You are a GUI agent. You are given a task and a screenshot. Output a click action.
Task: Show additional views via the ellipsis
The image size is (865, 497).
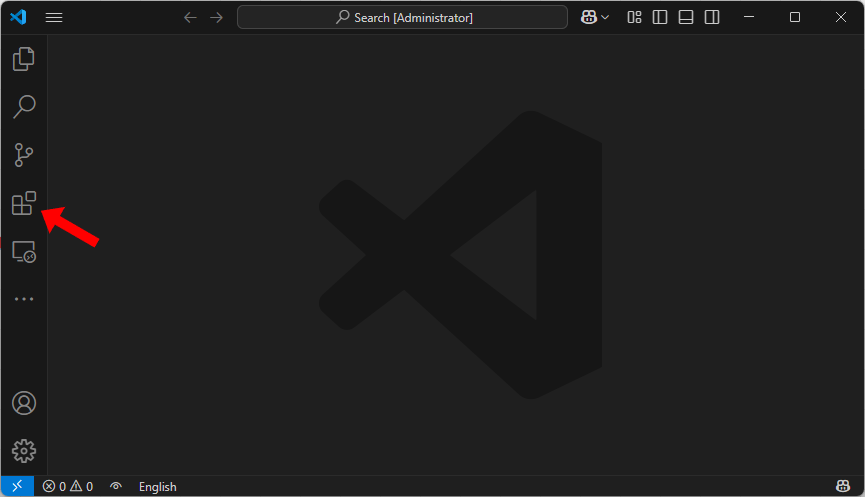tap(24, 299)
